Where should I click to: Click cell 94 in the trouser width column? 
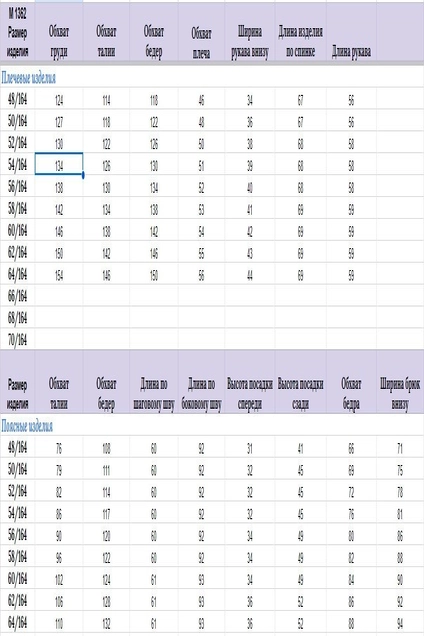(x=400, y=623)
